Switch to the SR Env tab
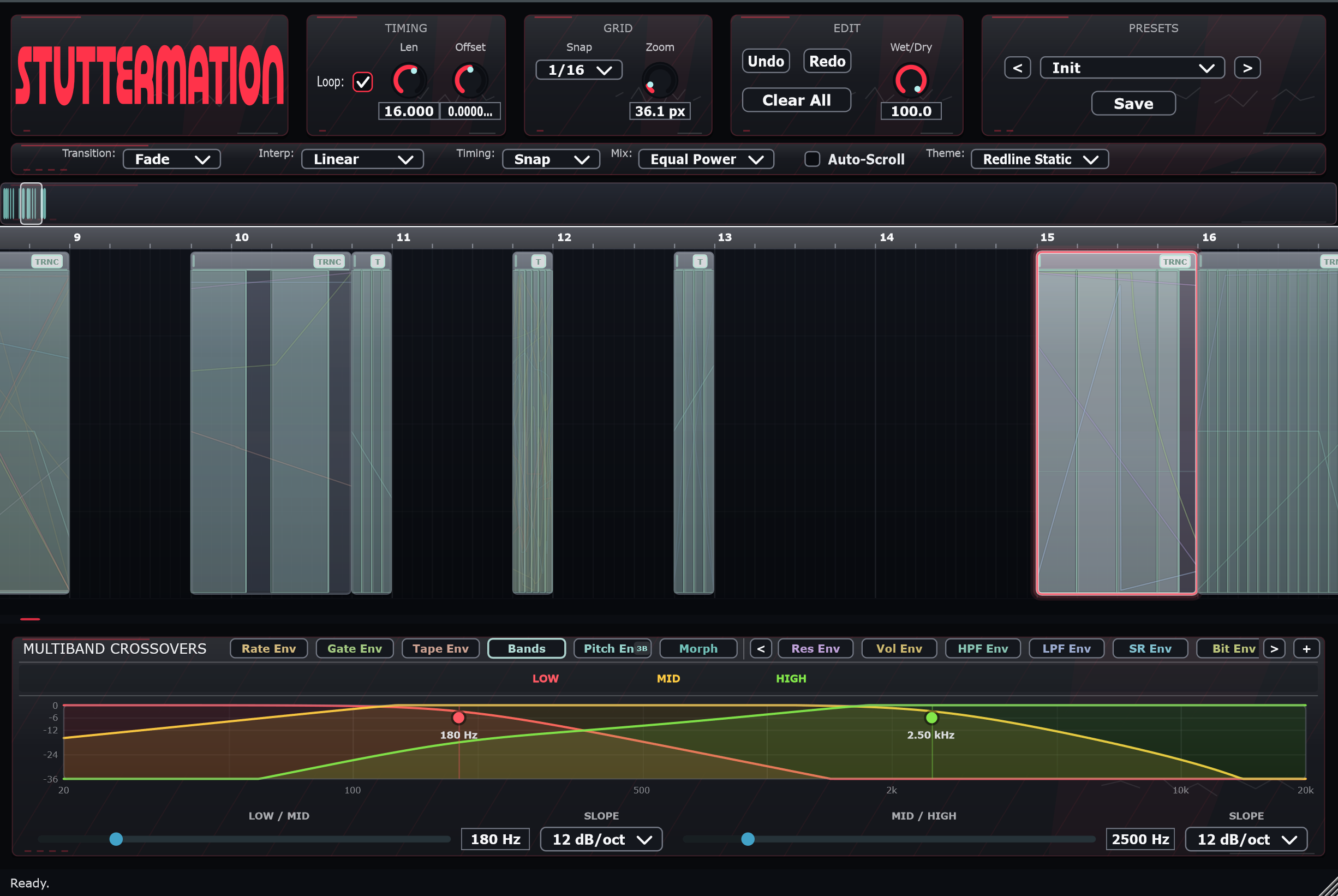The image size is (1338, 896). (1150, 649)
